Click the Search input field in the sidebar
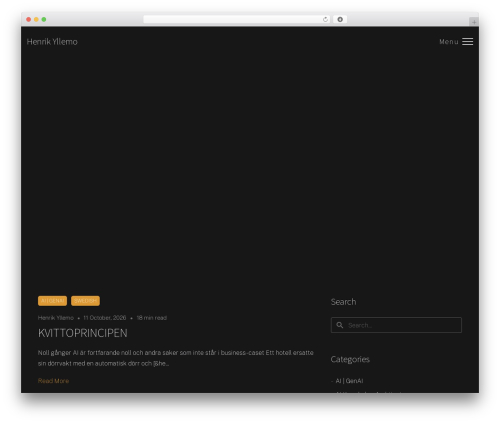Screen dimensions: 500x423 click(396, 325)
